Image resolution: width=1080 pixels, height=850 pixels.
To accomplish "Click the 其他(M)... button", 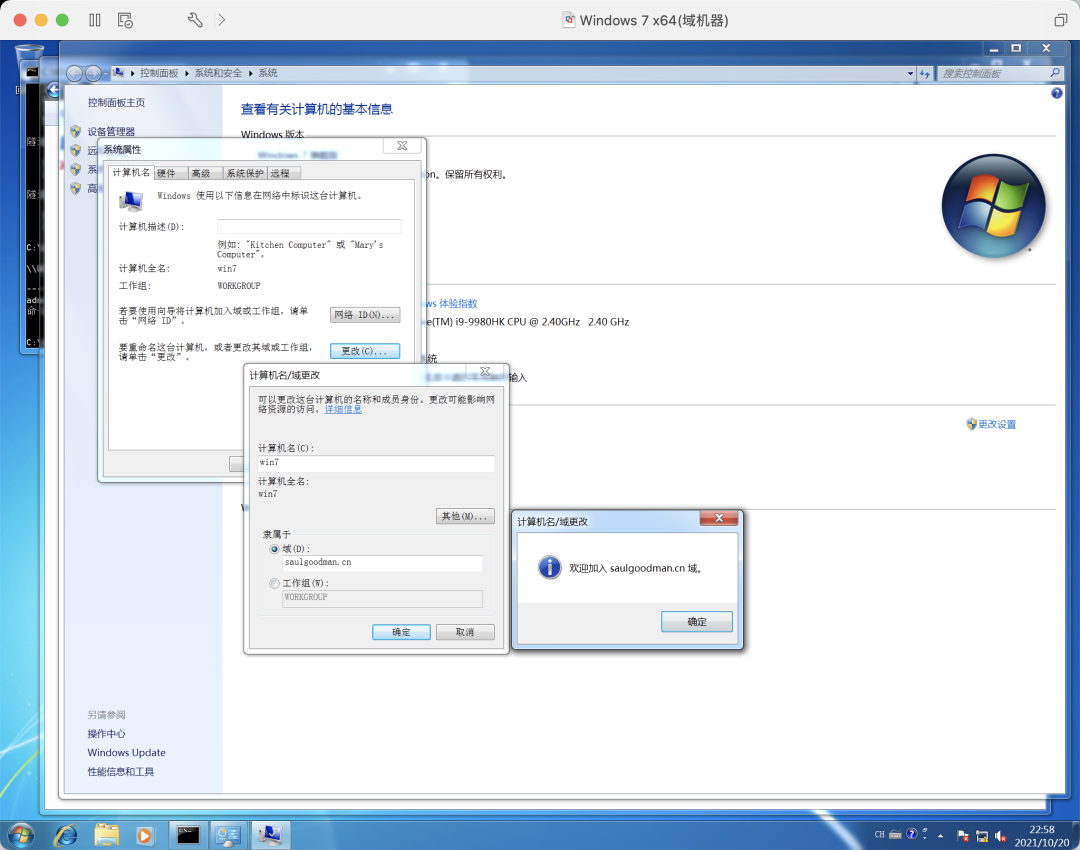I will (x=465, y=516).
